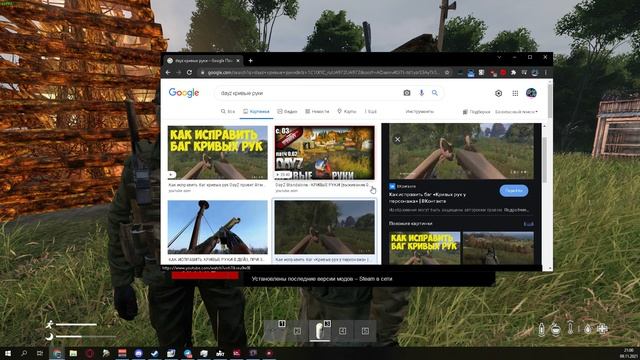Reload the Google page in the browser

click(x=189, y=72)
